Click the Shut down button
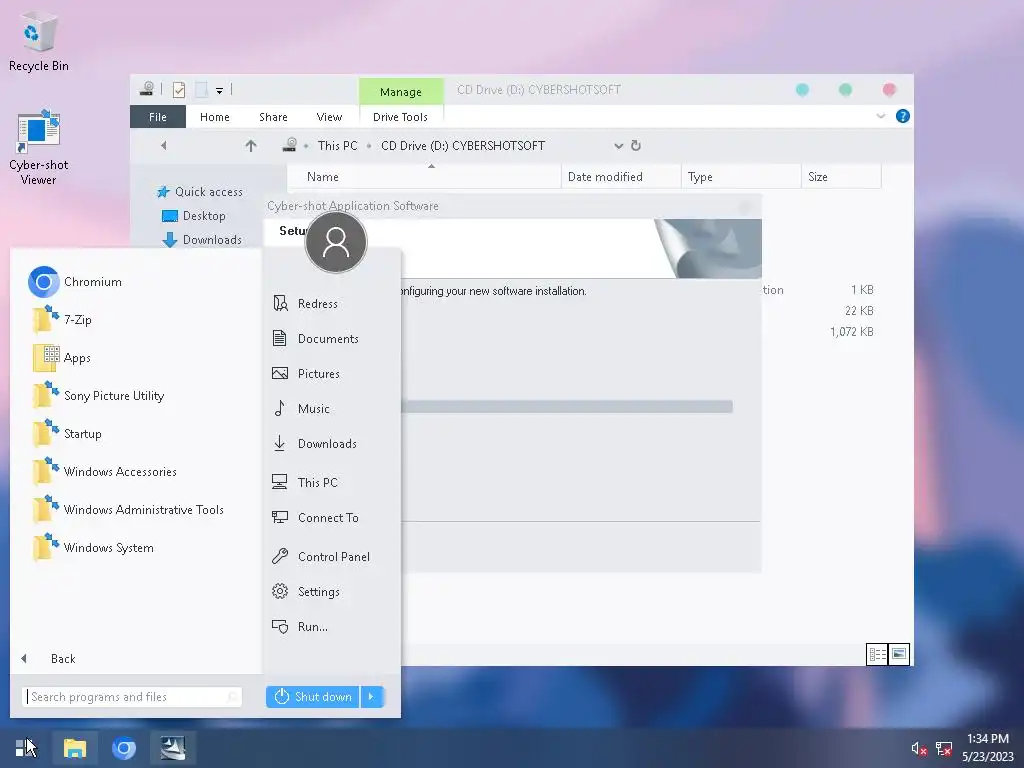Screen dimensions: 1024x768 (x=313, y=697)
